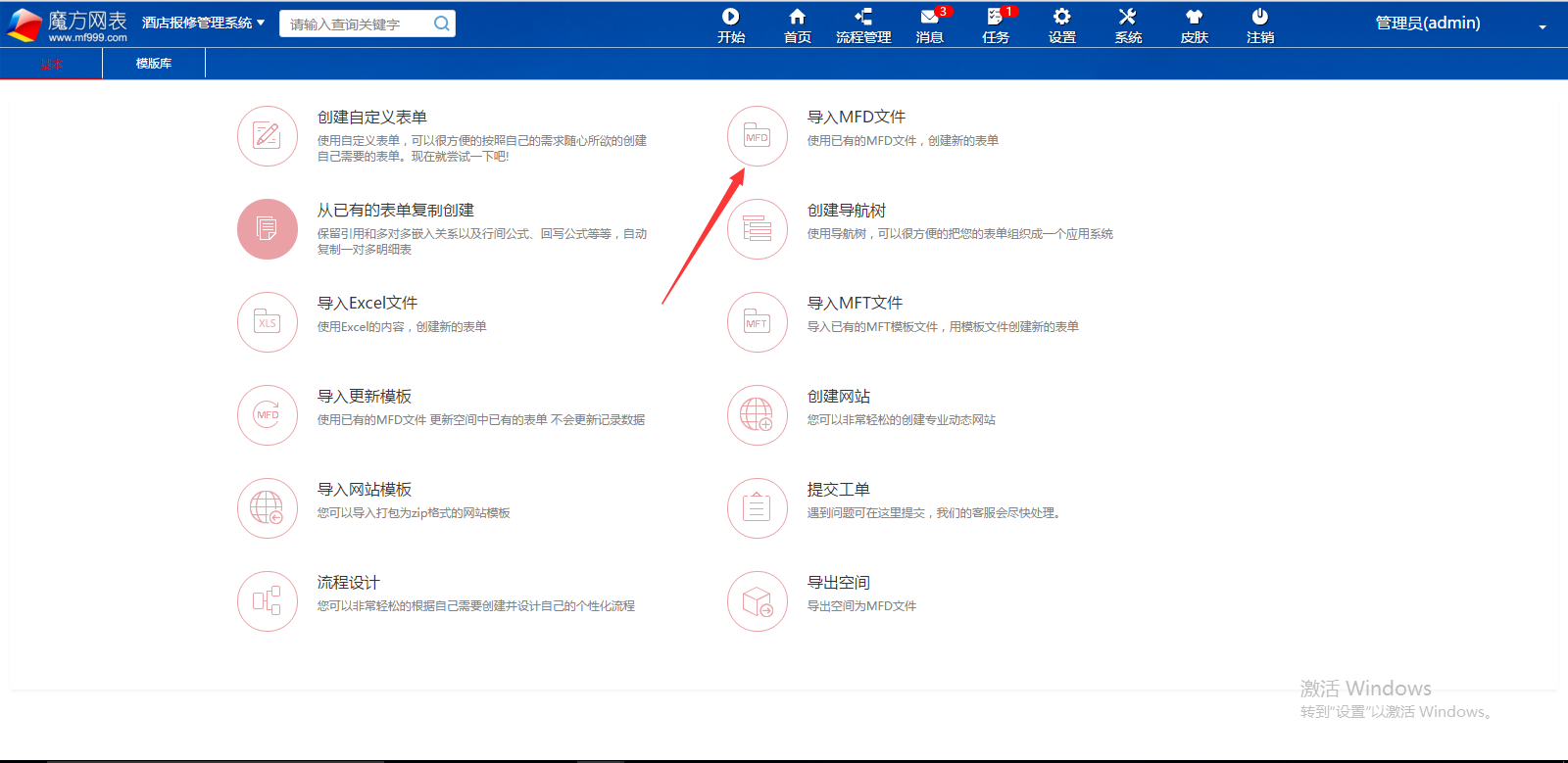
Task: Open the 系统 wrench tools icon
Action: pyautogui.click(x=1128, y=17)
